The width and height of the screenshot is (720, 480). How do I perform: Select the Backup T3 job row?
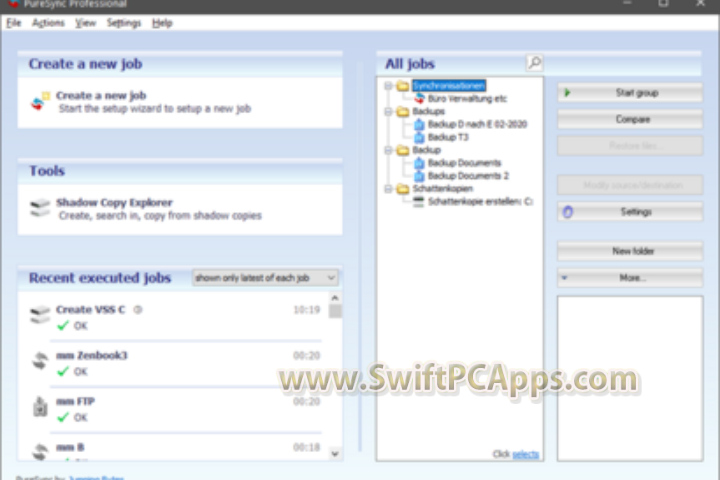click(448, 137)
